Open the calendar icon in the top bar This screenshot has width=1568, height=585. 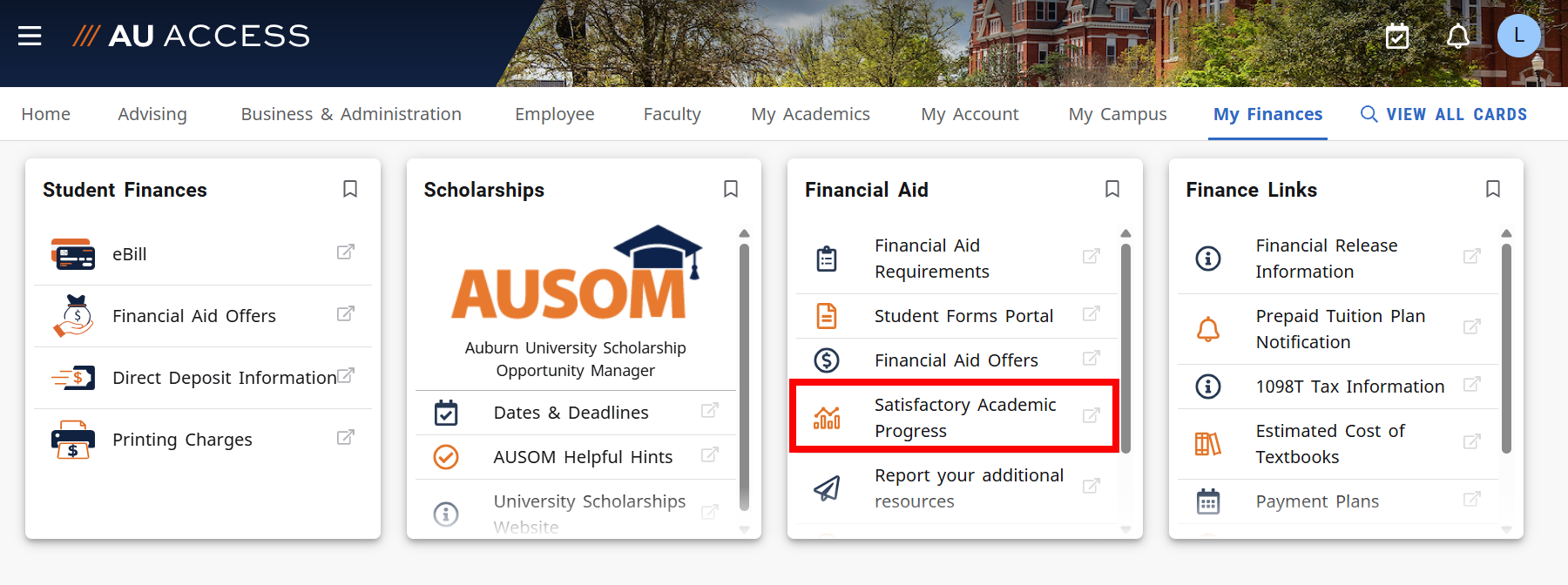pos(1396,37)
